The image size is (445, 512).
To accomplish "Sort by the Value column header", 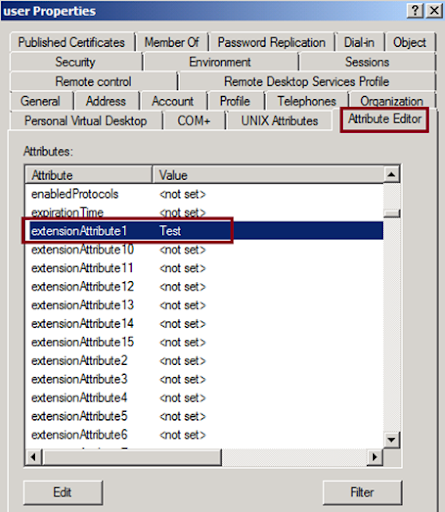I will (268, 175).
